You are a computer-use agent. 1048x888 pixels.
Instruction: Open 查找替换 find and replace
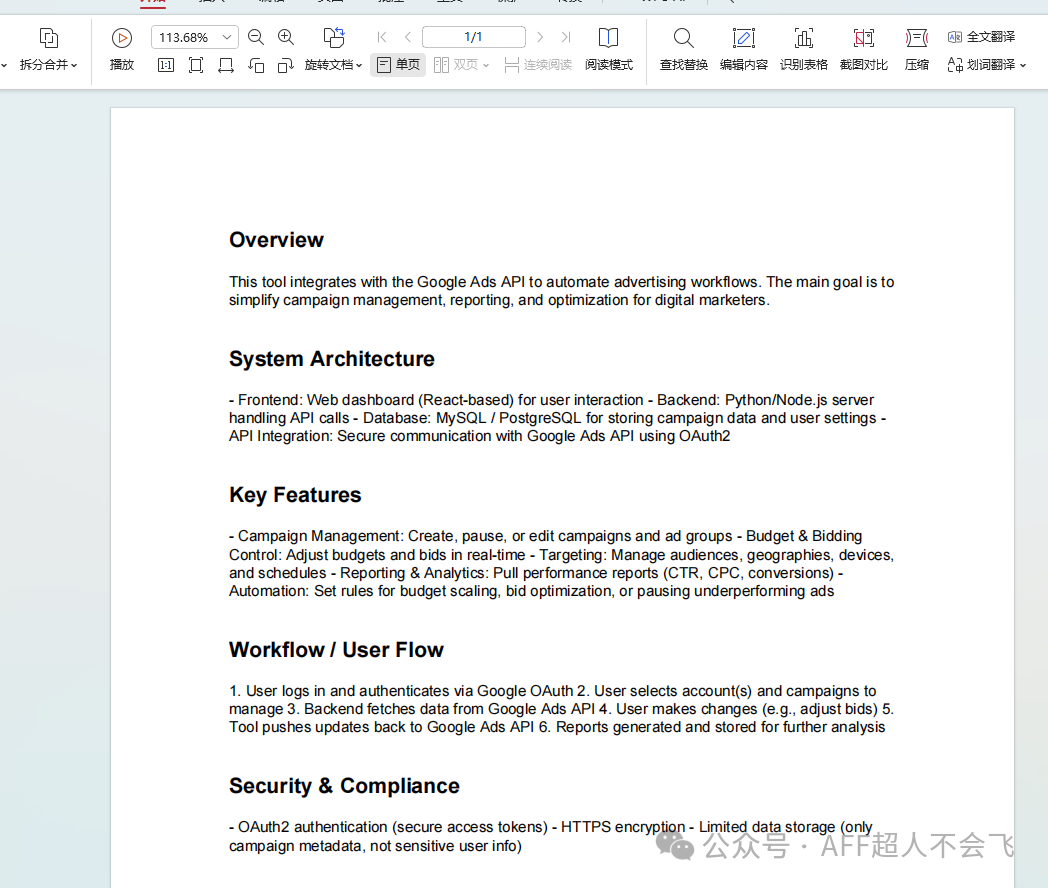pos(683,49)
